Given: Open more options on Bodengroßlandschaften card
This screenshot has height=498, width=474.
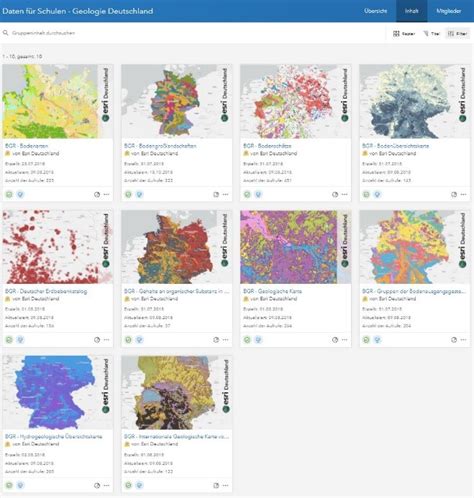Looking at the screenshot, I should point(226,194).
